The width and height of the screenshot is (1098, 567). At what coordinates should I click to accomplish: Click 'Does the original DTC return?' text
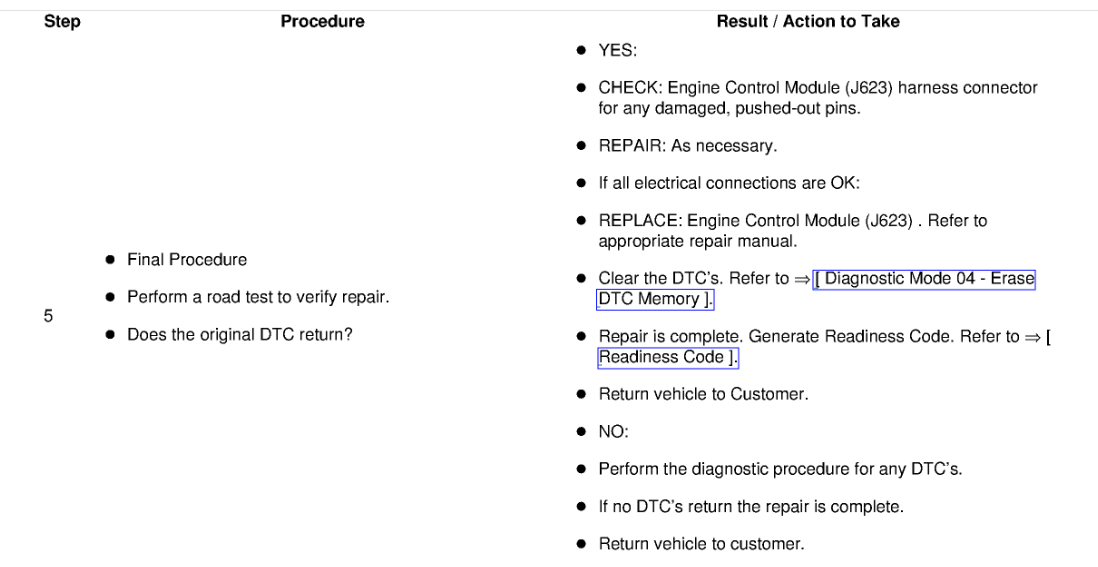240,335
